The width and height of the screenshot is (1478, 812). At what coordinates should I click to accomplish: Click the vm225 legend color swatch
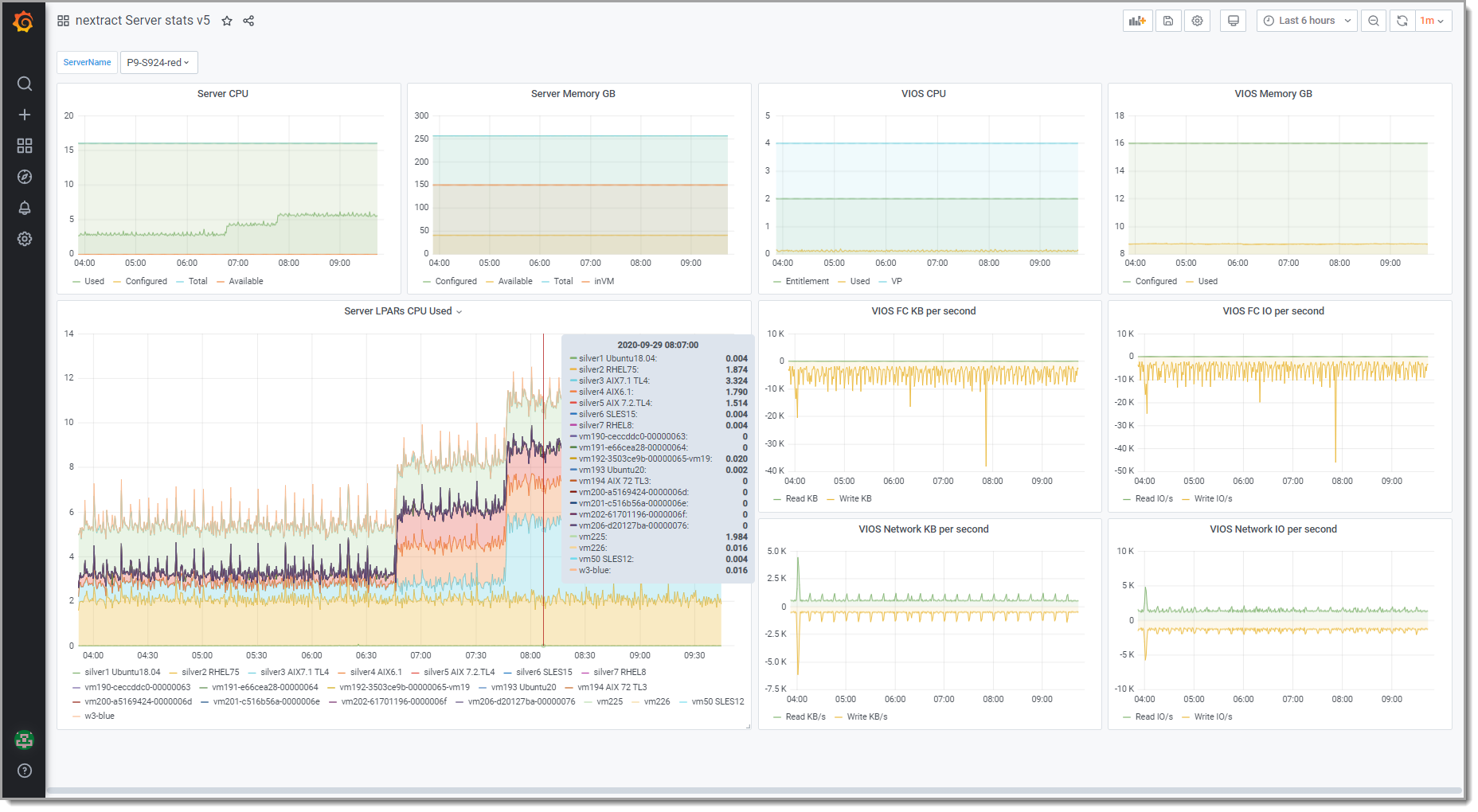click(x=588, y=701)
